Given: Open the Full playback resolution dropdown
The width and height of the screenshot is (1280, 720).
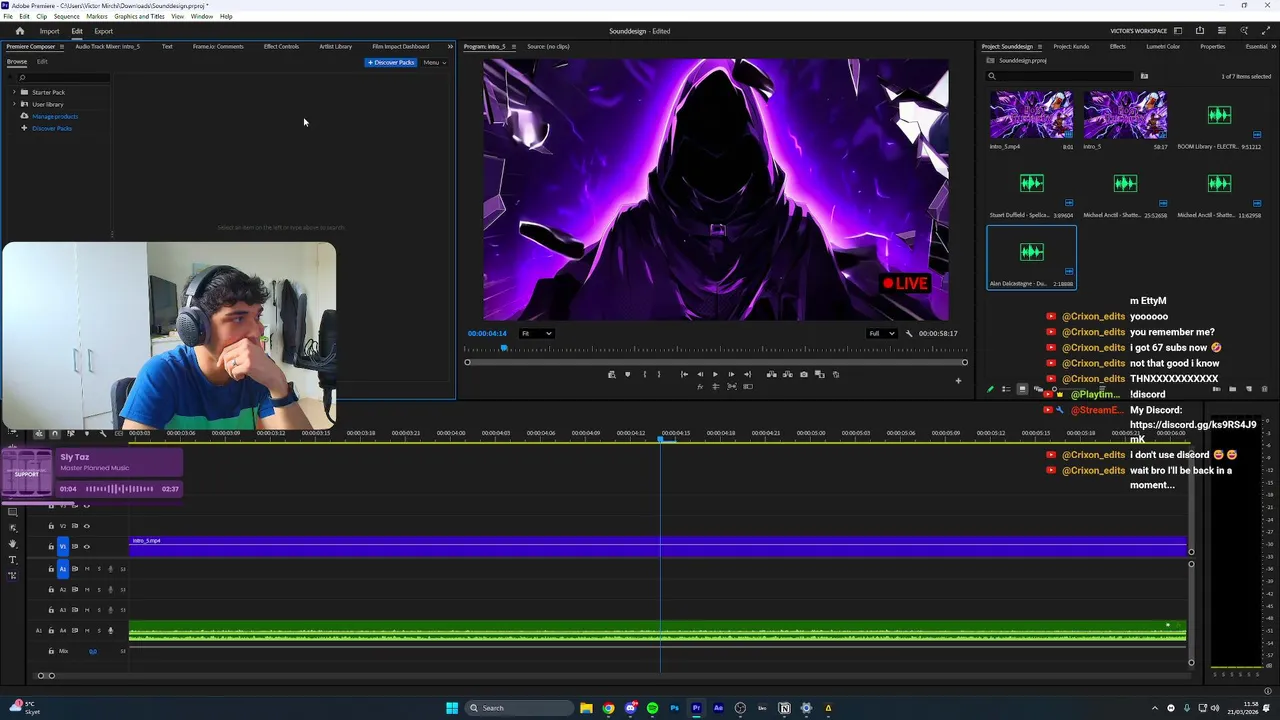Looking at the screenshot, I should pyautogui.click(x=881, y=333).
